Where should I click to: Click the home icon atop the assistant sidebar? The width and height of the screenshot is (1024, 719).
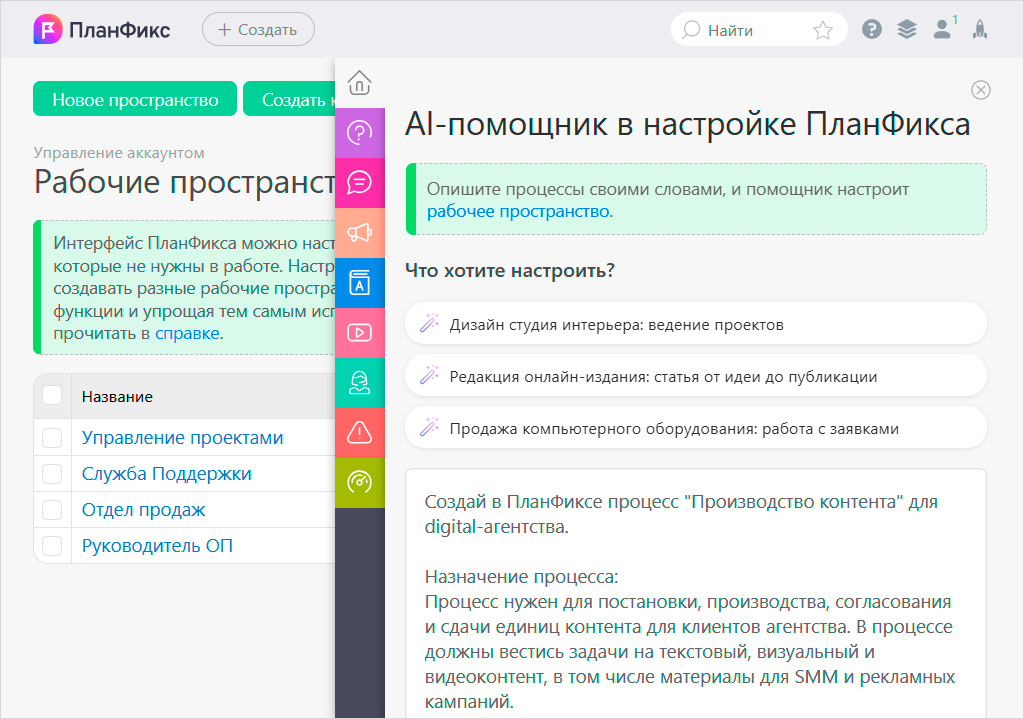pos(360,83)
